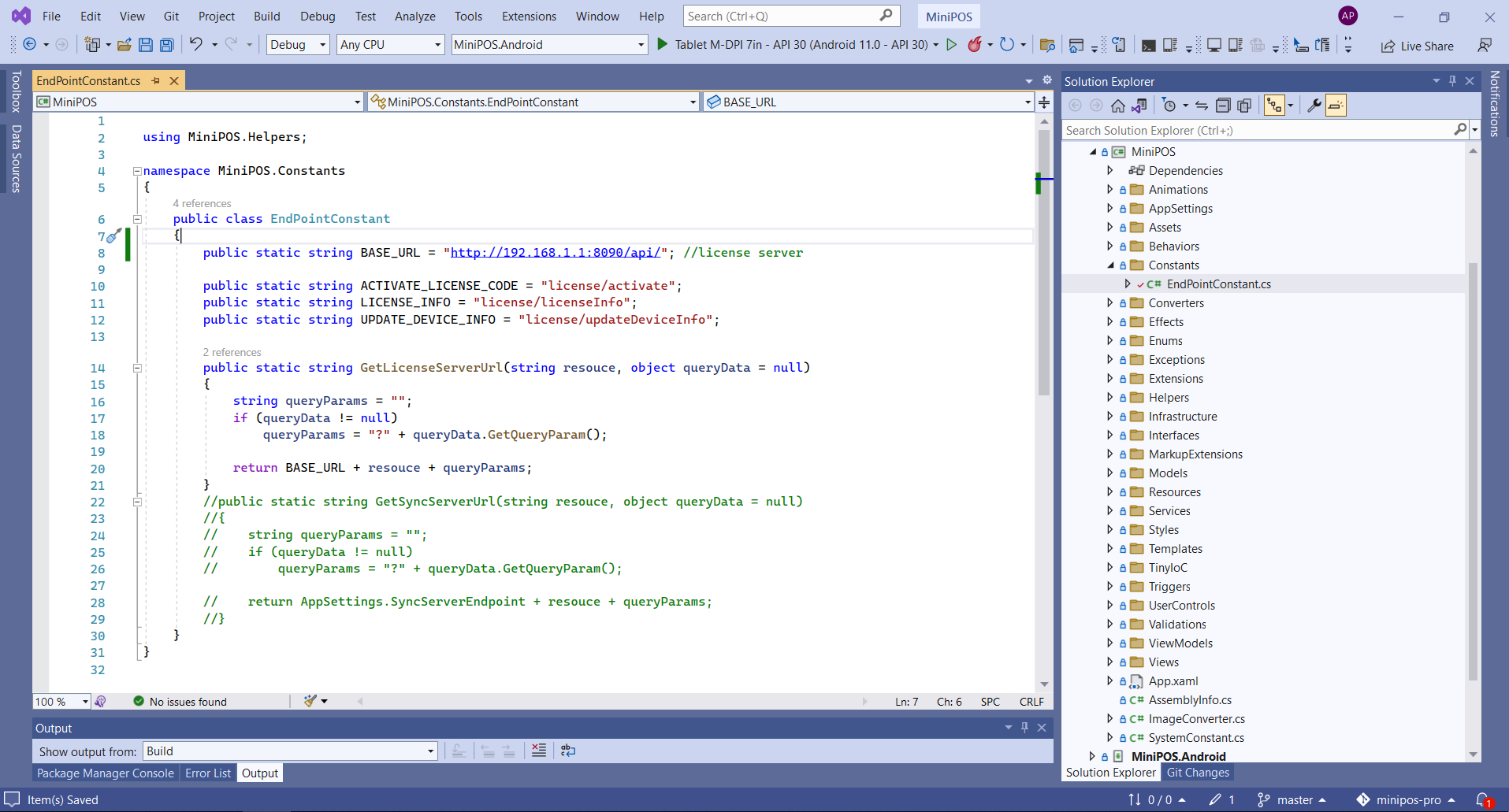Collapse the Constants folder in Solution Explorer
The height and width of the screenshot is (812, 1509).
1110,265
